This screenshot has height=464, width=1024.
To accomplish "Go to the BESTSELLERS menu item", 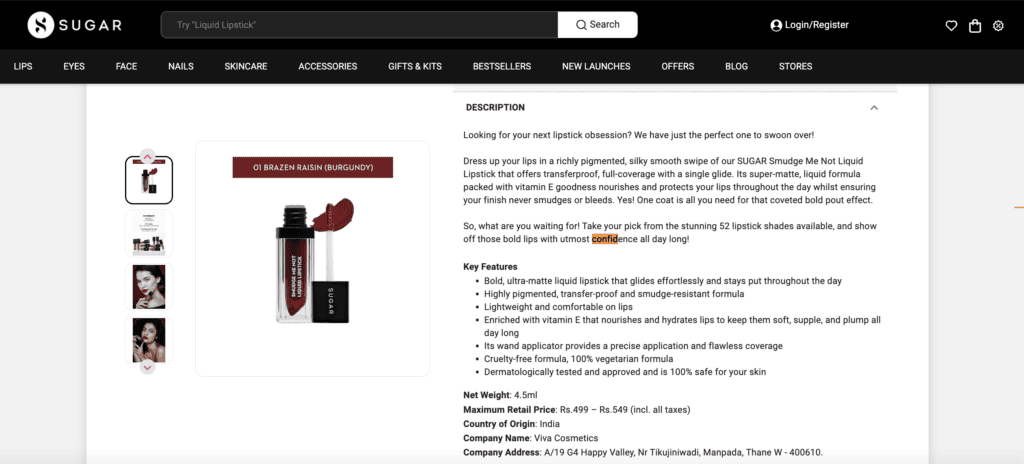I will pos(502,66).
